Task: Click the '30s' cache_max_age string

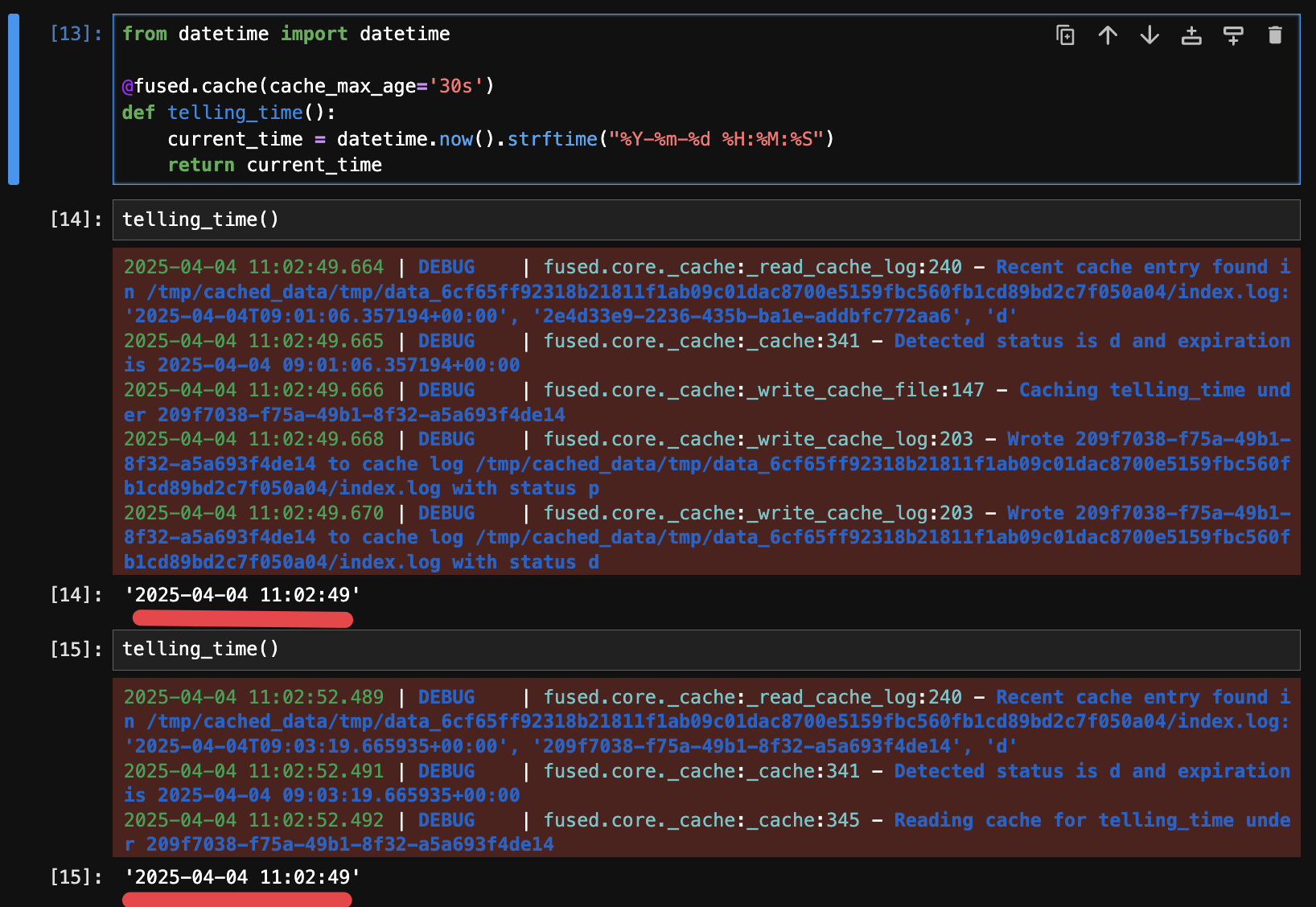Action: [456, 86]
